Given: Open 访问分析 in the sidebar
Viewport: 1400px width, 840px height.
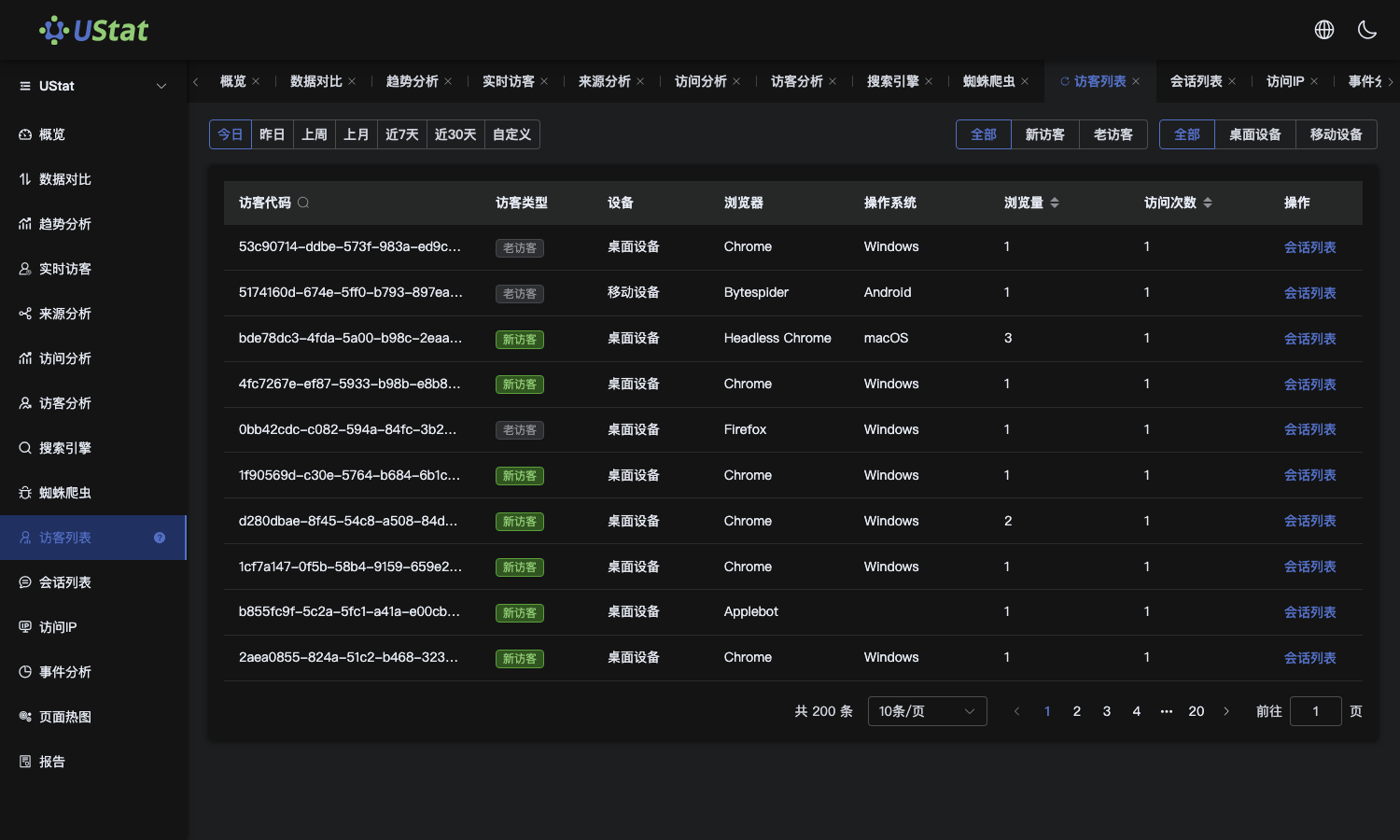Looking at the screenshot, I should pyautogui.click(x=93, y=358).
